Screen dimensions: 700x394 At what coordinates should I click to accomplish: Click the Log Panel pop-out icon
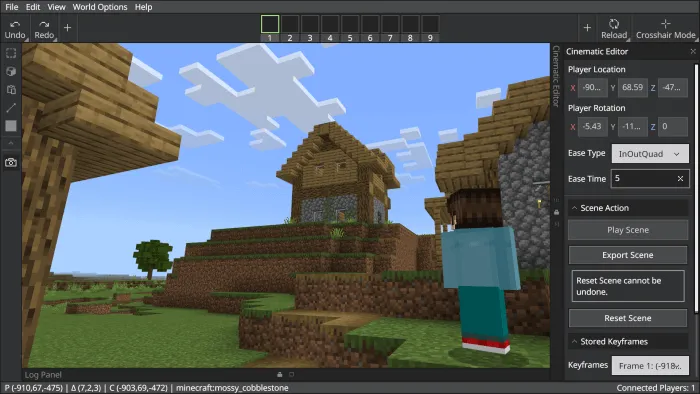pos(292,374)
